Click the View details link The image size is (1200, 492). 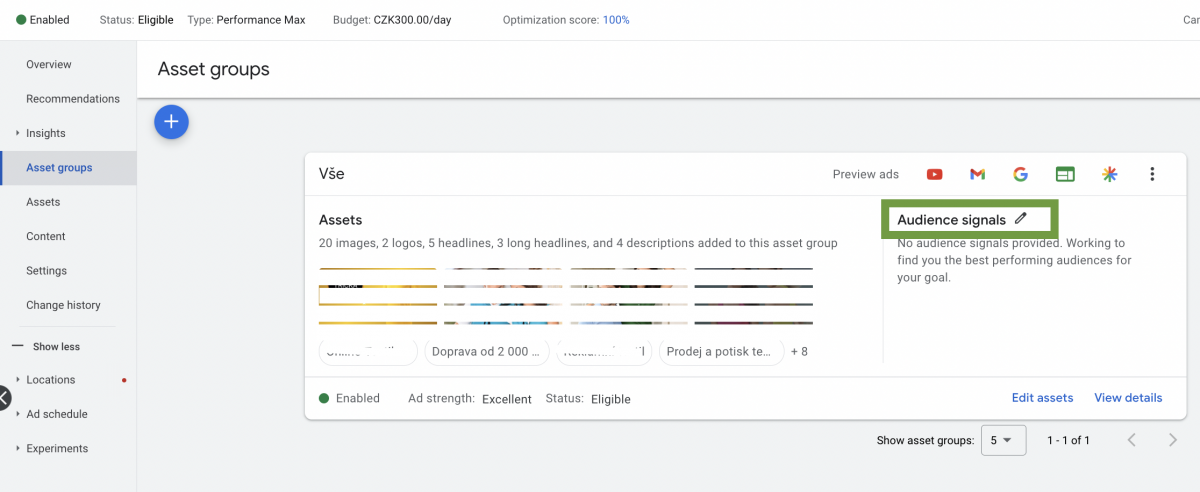[1128, 398]
